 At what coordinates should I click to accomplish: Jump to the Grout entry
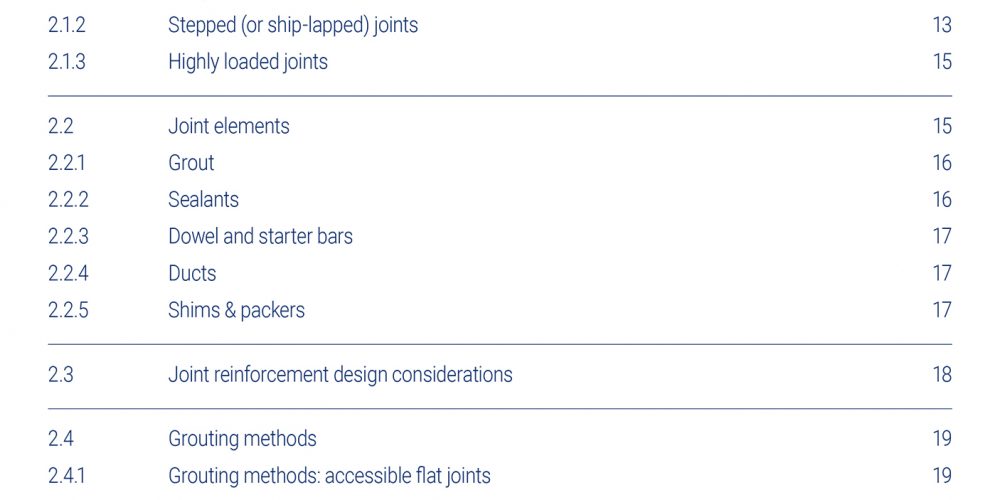click(191, 163)
